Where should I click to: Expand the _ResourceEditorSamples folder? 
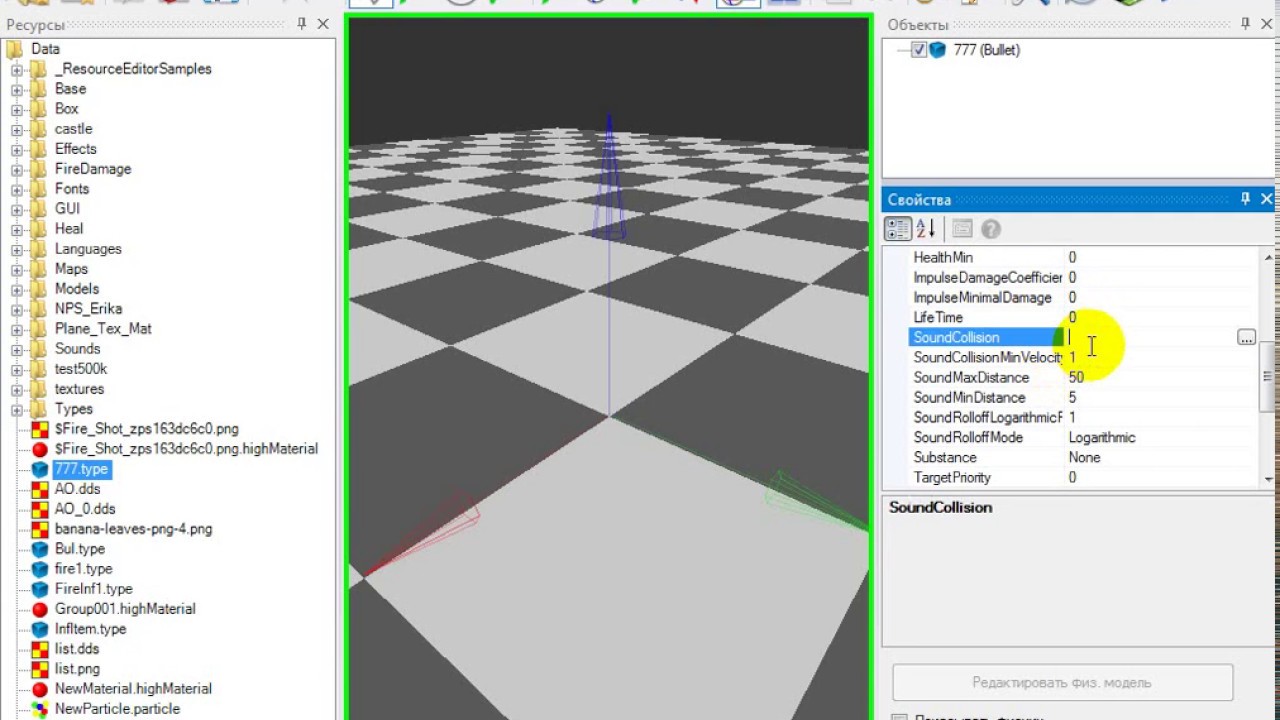[16, 69]
